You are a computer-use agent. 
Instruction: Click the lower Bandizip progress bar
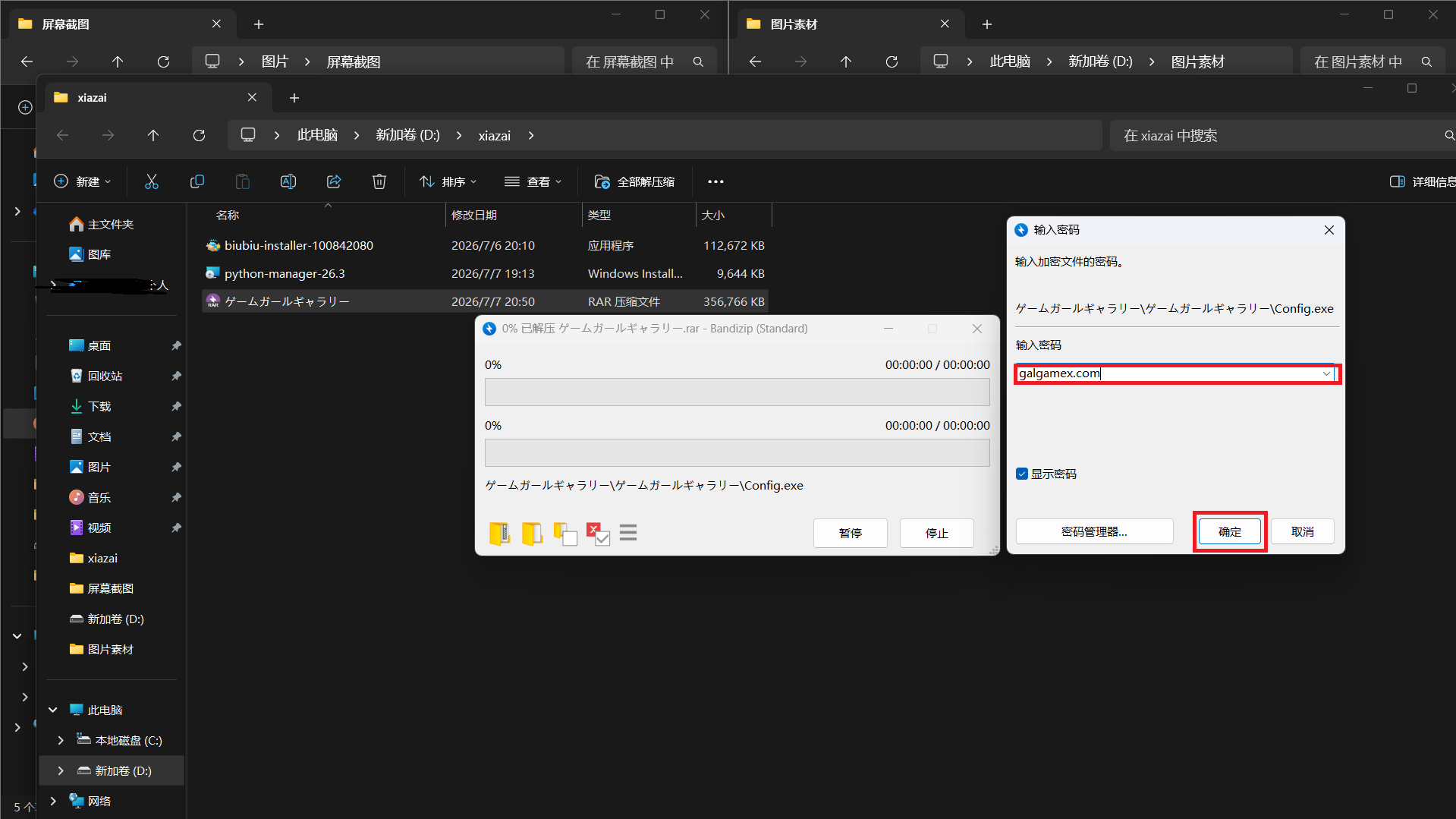pyautogui.click(x=737, y=452)
